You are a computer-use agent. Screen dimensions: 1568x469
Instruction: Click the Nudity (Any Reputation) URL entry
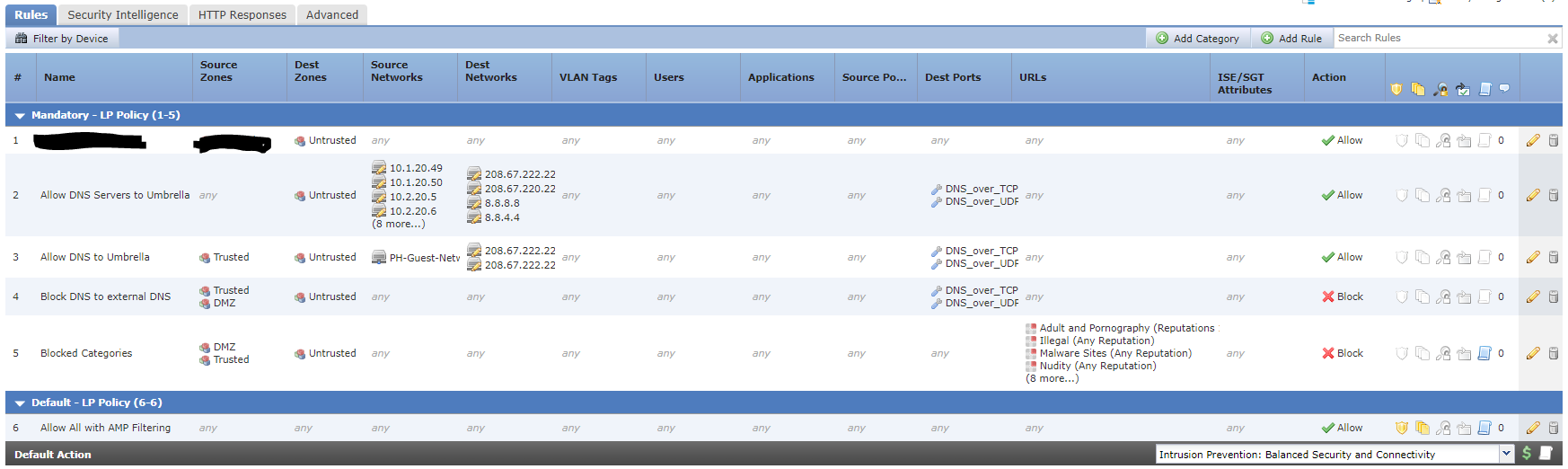[x=1090, y=366]
